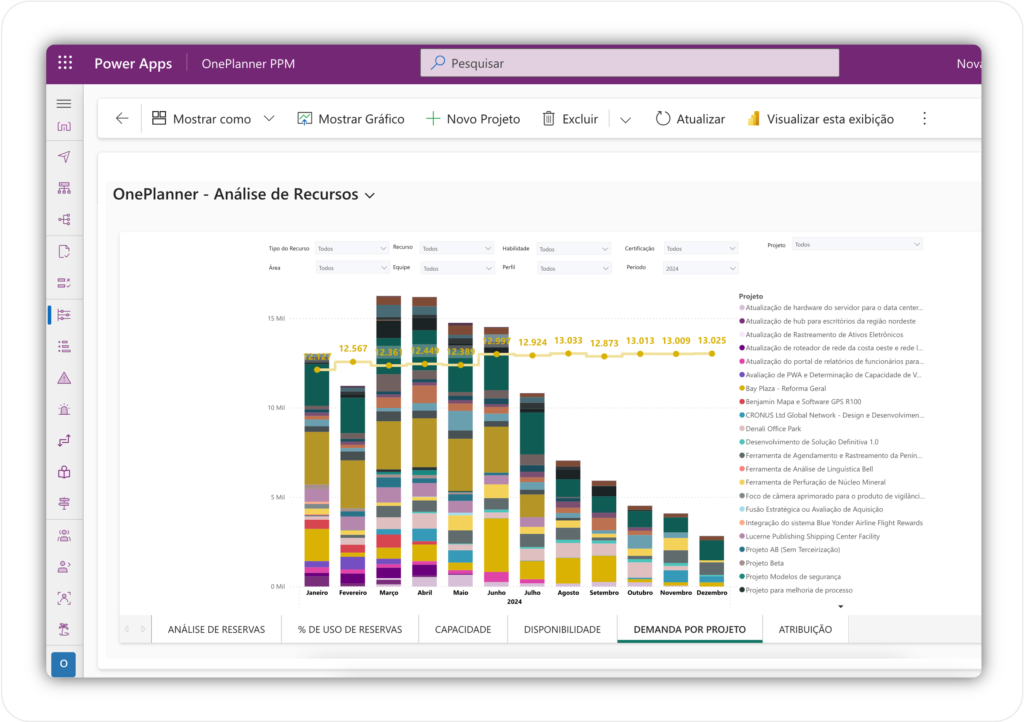Open the home icon in the sidebar

coord(64,126)
